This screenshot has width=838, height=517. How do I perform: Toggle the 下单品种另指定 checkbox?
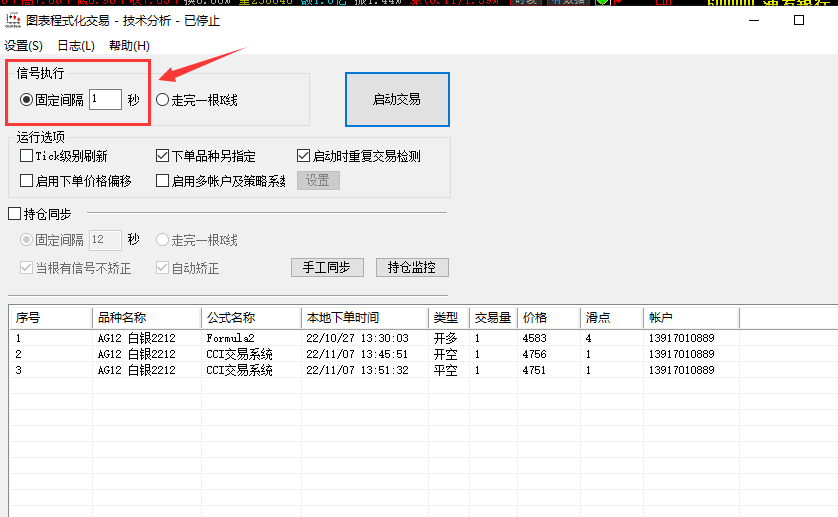click(163, 156)
